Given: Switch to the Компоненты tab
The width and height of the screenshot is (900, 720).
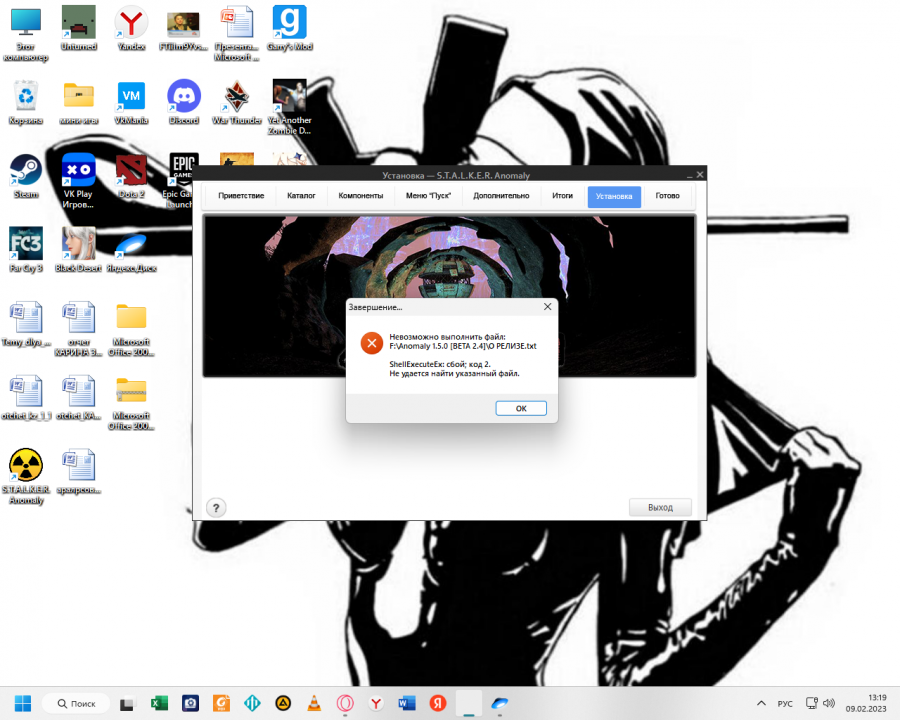Looking at the screenshot, I should 360,196.
